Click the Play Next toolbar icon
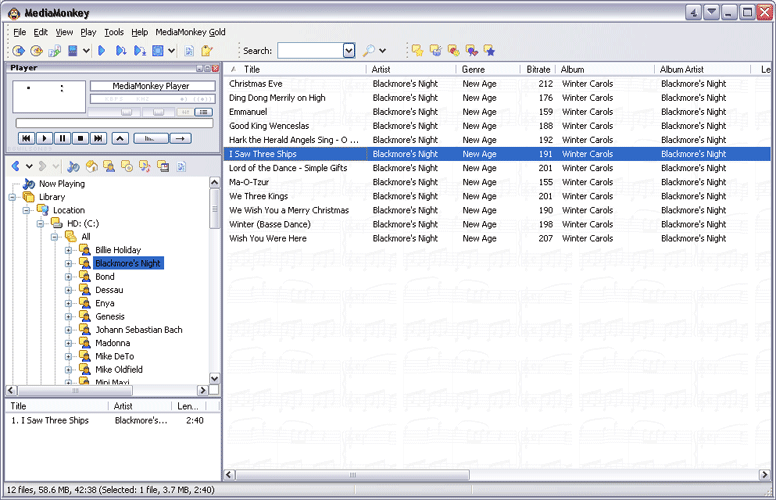Screen dimensions: 776x500 tap(121, 50)
